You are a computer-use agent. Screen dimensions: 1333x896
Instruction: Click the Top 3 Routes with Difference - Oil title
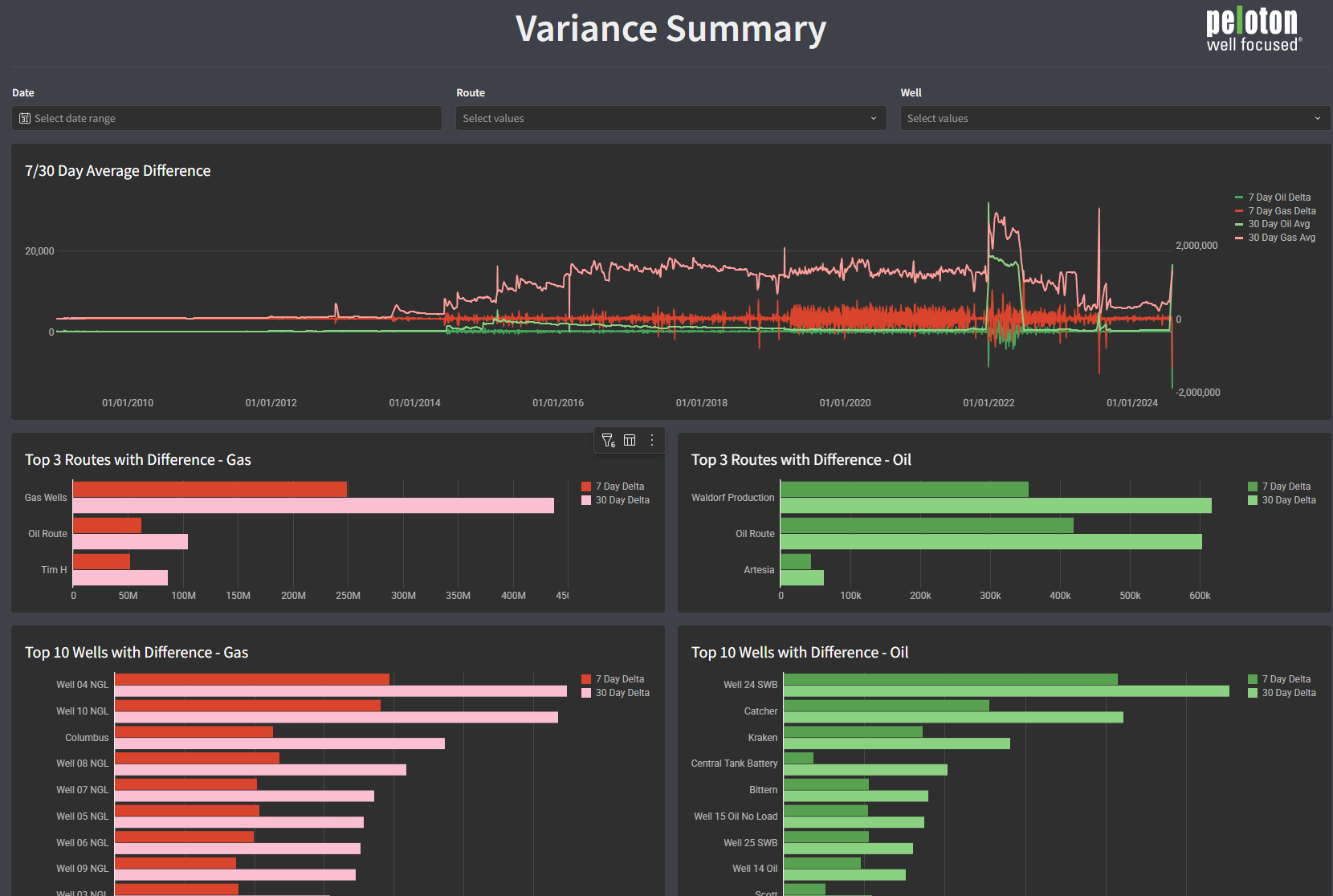tap(801, 460)
